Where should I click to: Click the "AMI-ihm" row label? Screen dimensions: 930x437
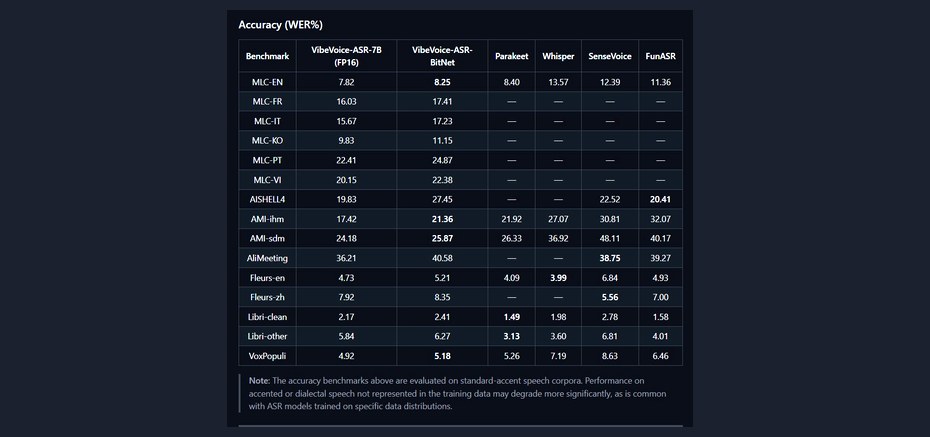coord(267,219)
